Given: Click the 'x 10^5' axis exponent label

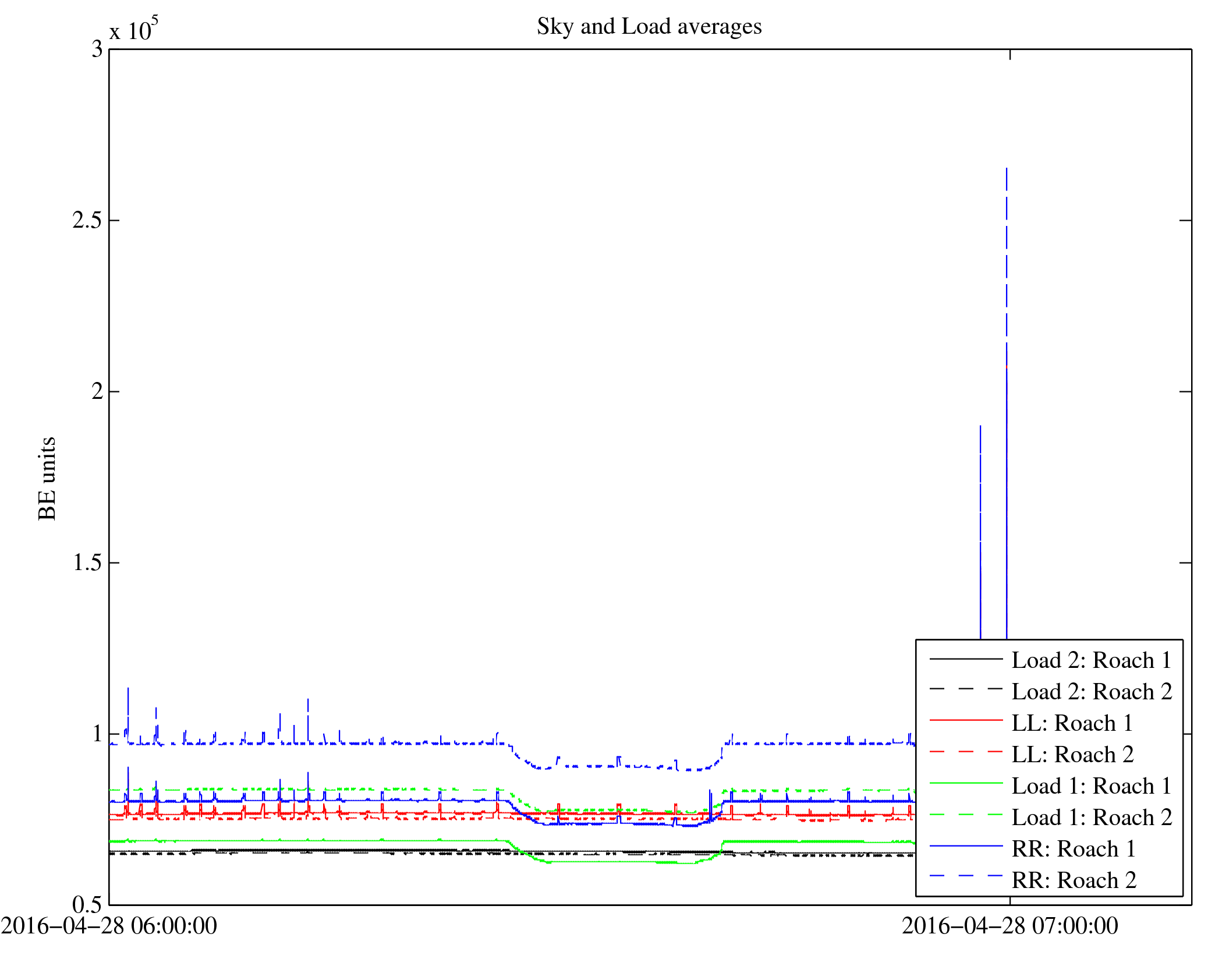Looking at the screenshot, I should point(133,29).
